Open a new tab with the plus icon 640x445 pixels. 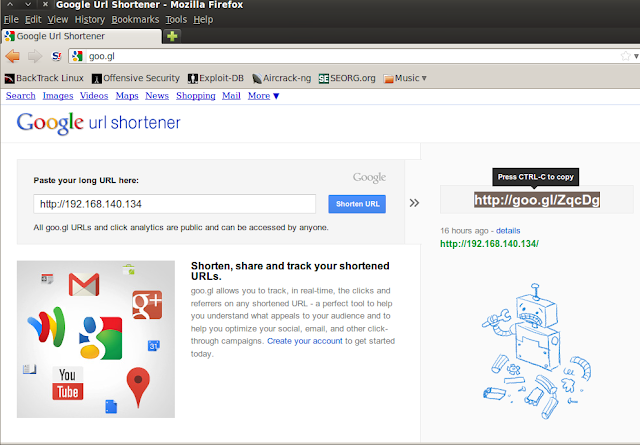[x=172, y=36]
